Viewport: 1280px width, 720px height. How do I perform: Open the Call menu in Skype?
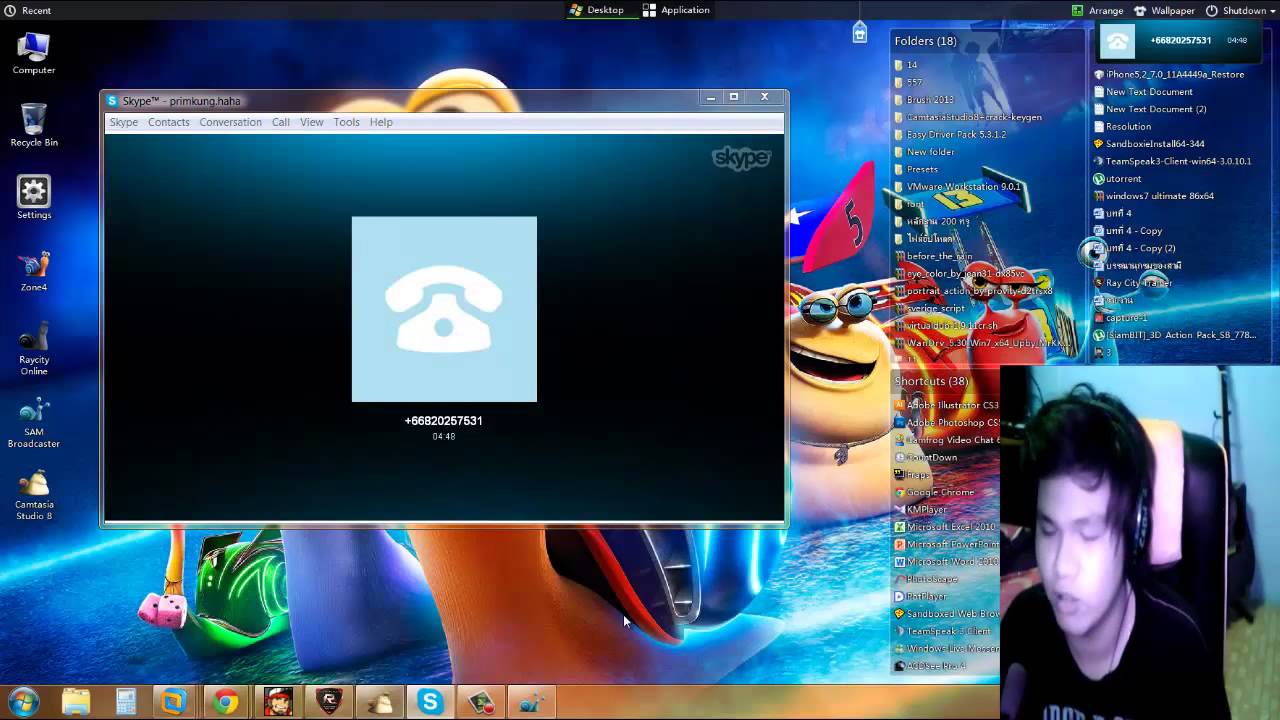281,122
